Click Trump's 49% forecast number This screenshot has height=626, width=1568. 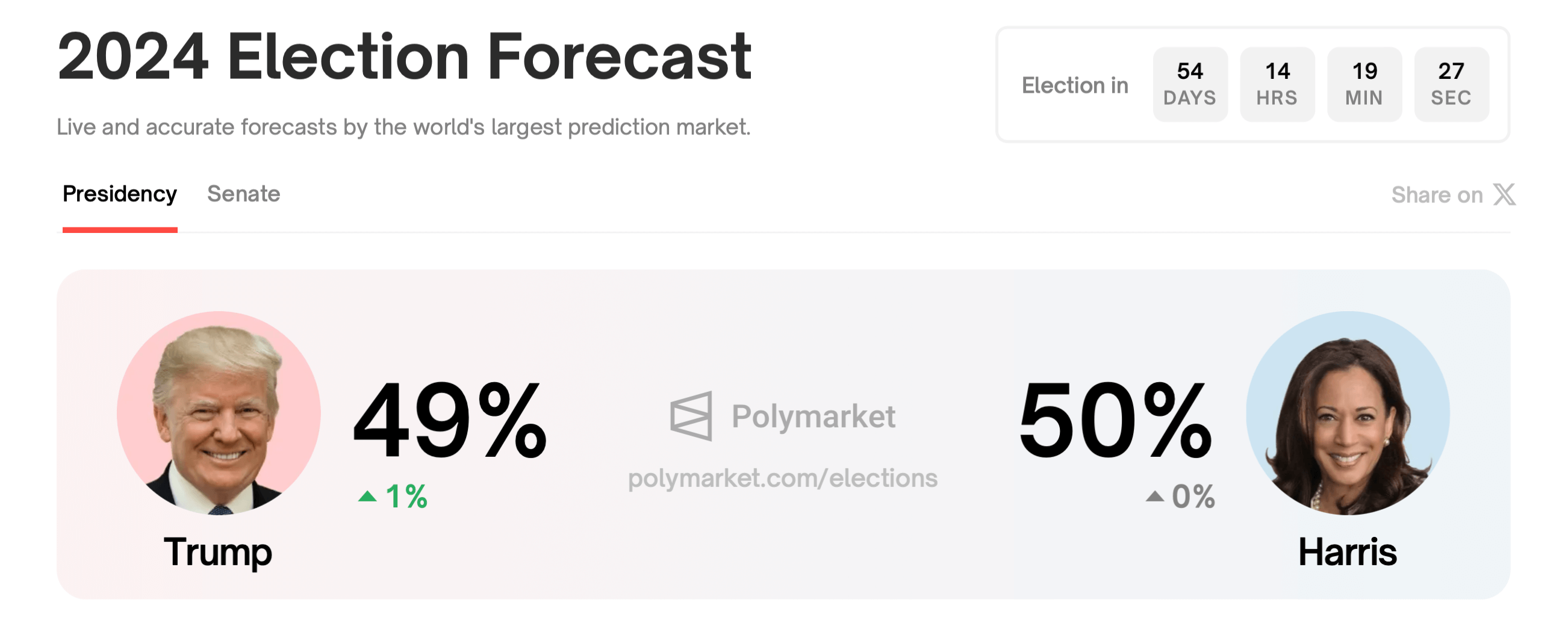[450, 420]
